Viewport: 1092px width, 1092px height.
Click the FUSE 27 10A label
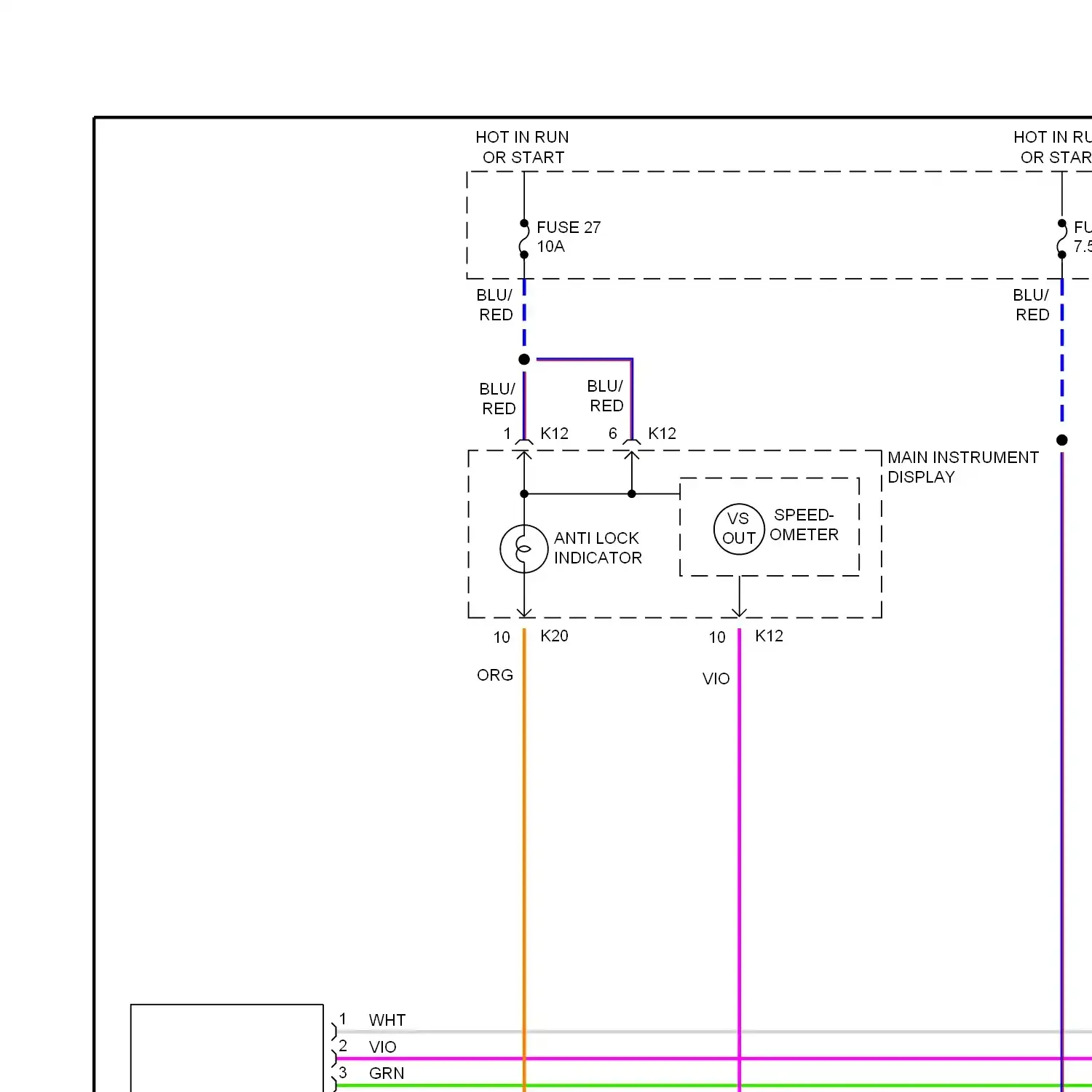tap(569, 237)
